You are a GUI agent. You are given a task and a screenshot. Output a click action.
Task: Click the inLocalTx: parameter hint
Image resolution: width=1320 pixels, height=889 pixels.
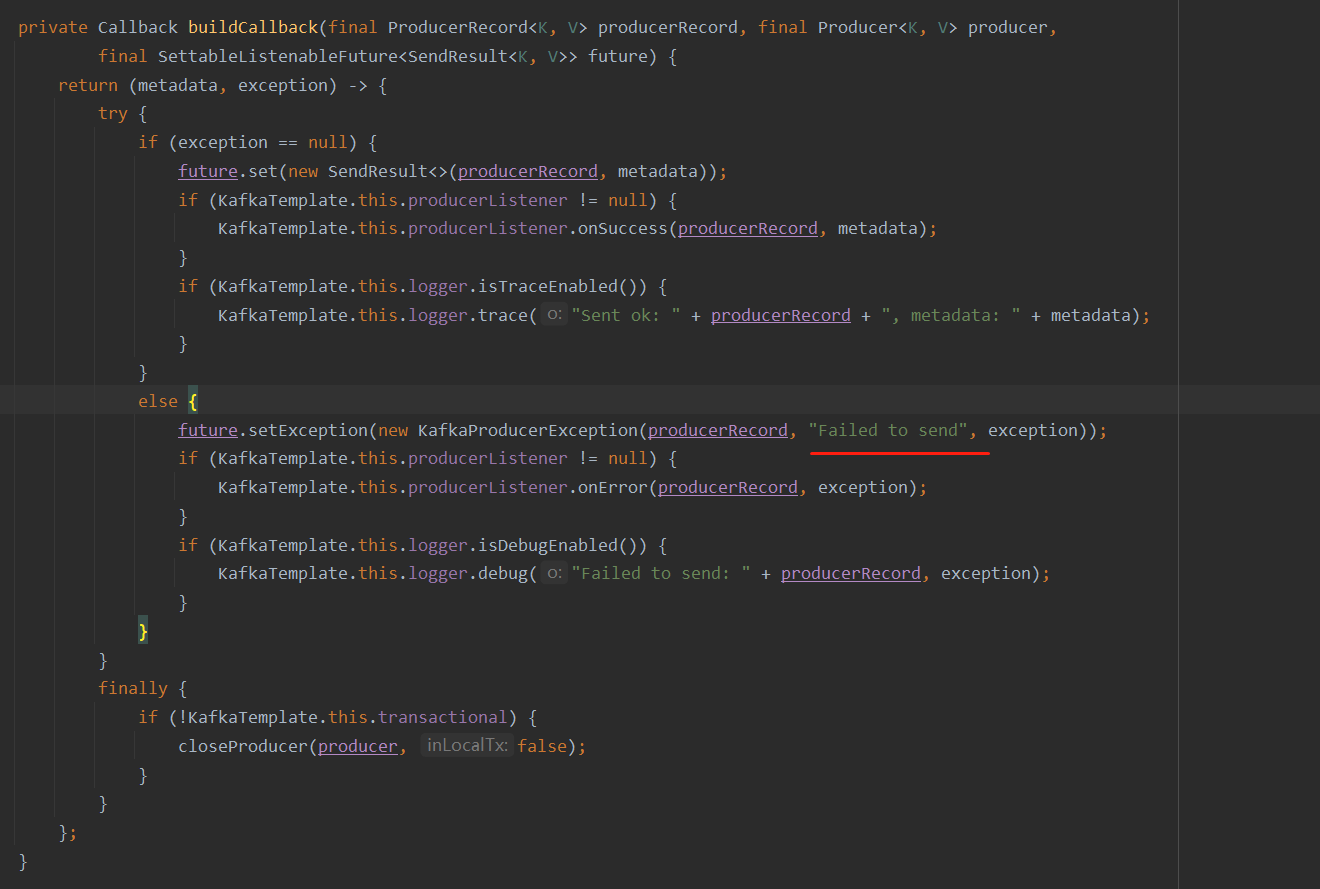tap(467, 746)
